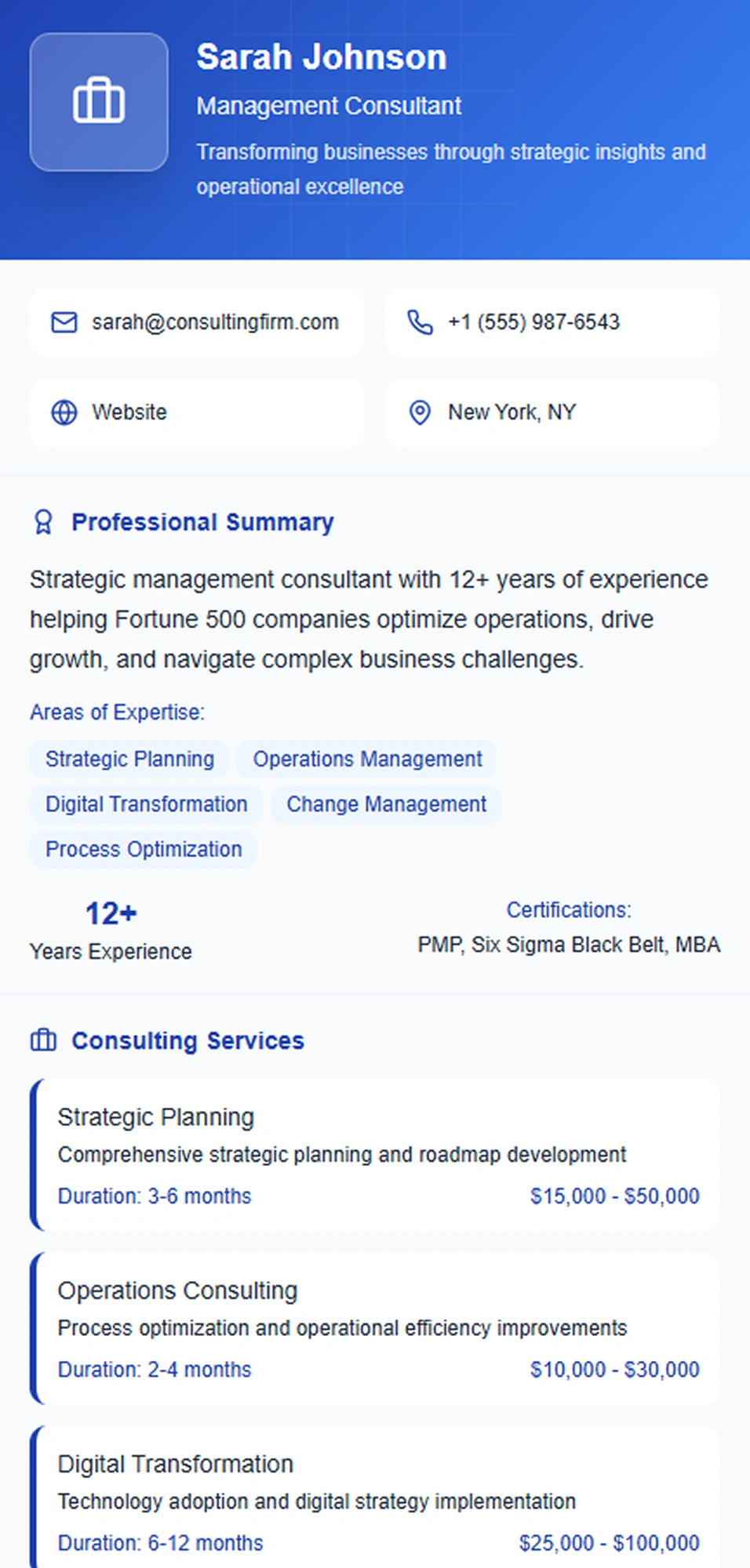750x1568 pixels.
Task: Click the globe Website icon
Action: (64, 412)
